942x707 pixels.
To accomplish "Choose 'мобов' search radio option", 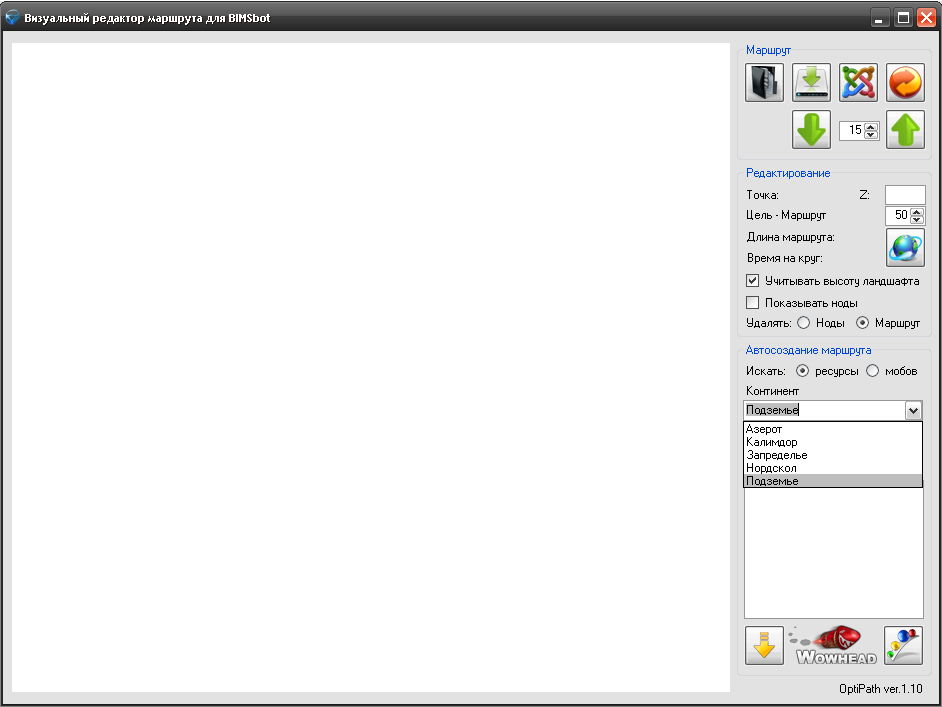I will [x=872, y=371].
